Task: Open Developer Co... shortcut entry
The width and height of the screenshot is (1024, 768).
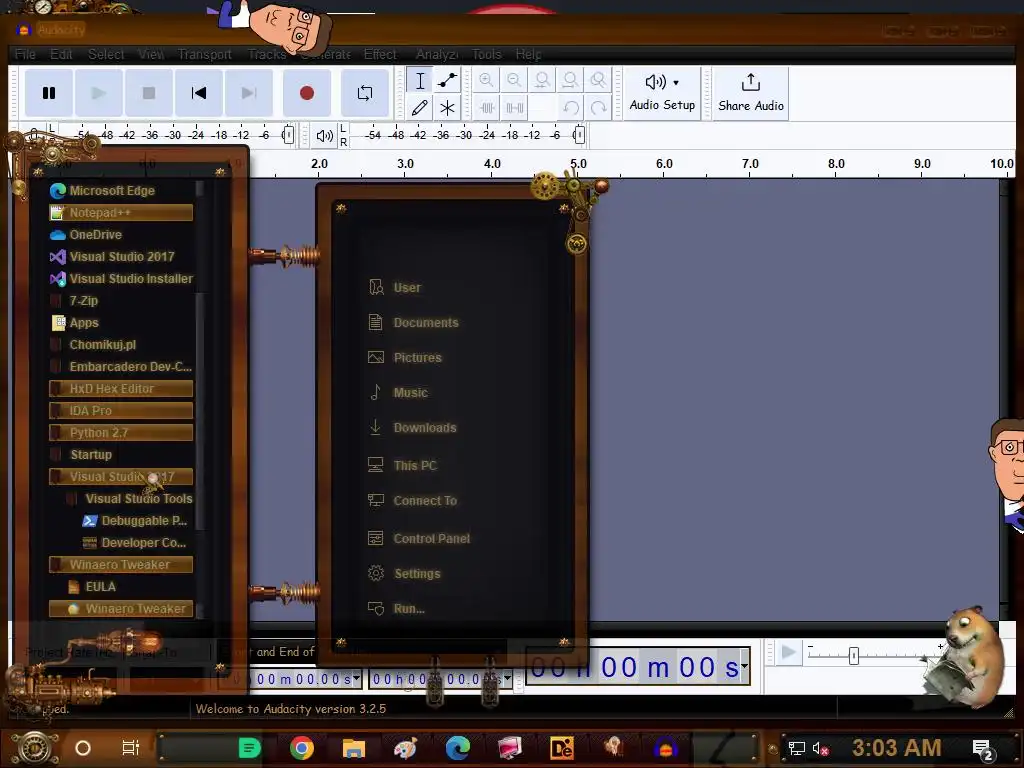Action: [137, 543]
